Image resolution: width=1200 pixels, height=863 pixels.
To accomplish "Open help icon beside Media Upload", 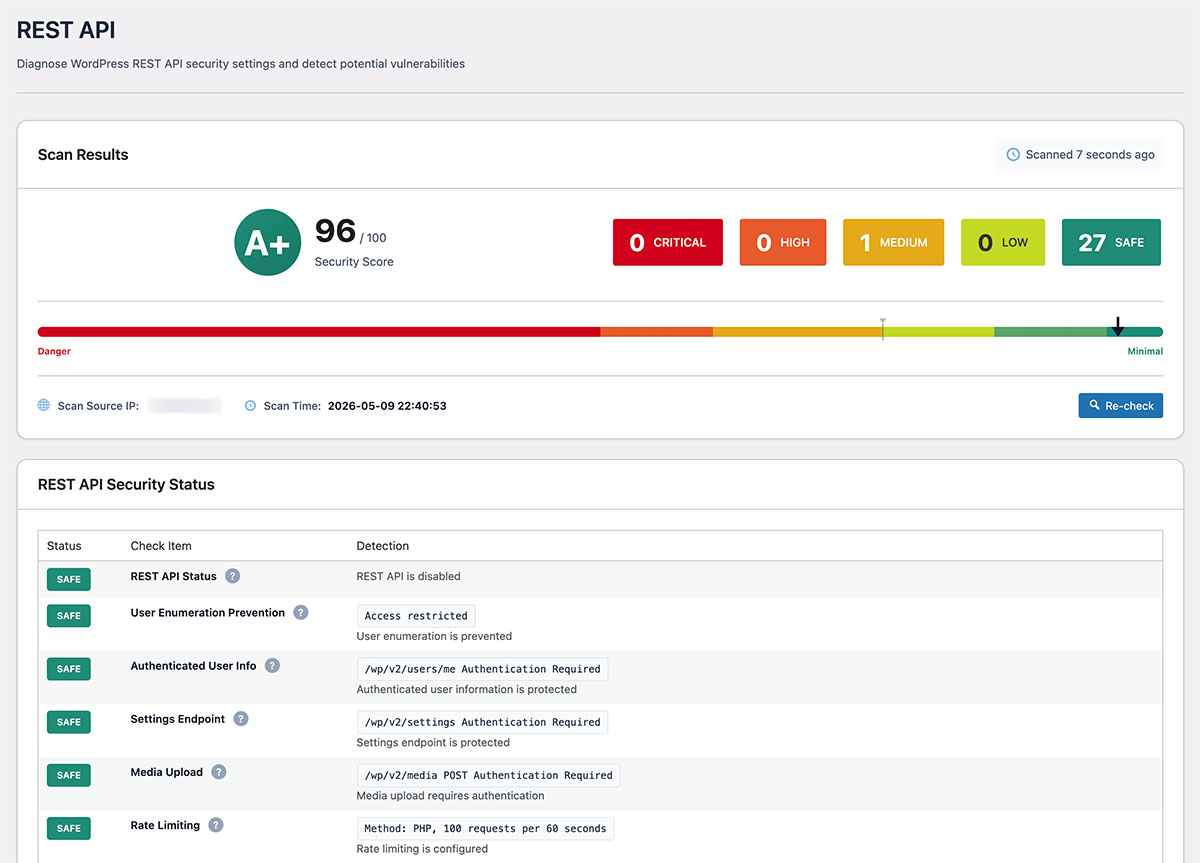I will tap(219, 772).
